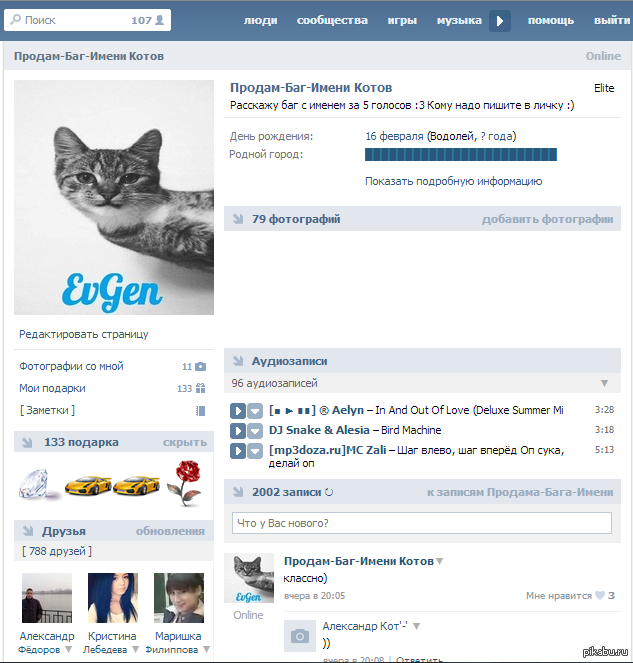Image resolution: width=633 pixels, height=663 pixels.
Task: Open the музыка menu item
Action: pyautogui.click(x=459, y=20)
